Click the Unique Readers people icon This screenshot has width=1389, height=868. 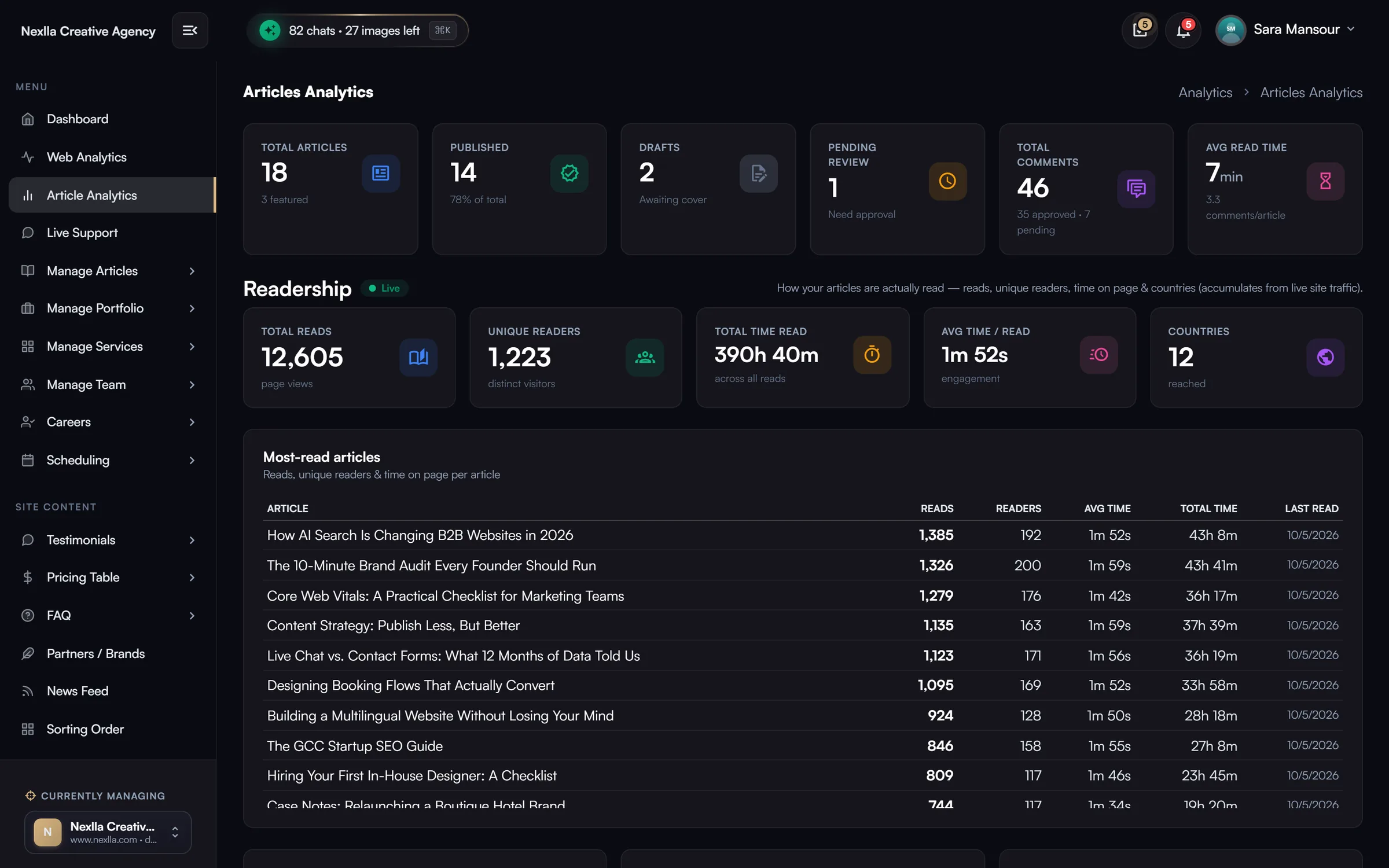(645, 357)
